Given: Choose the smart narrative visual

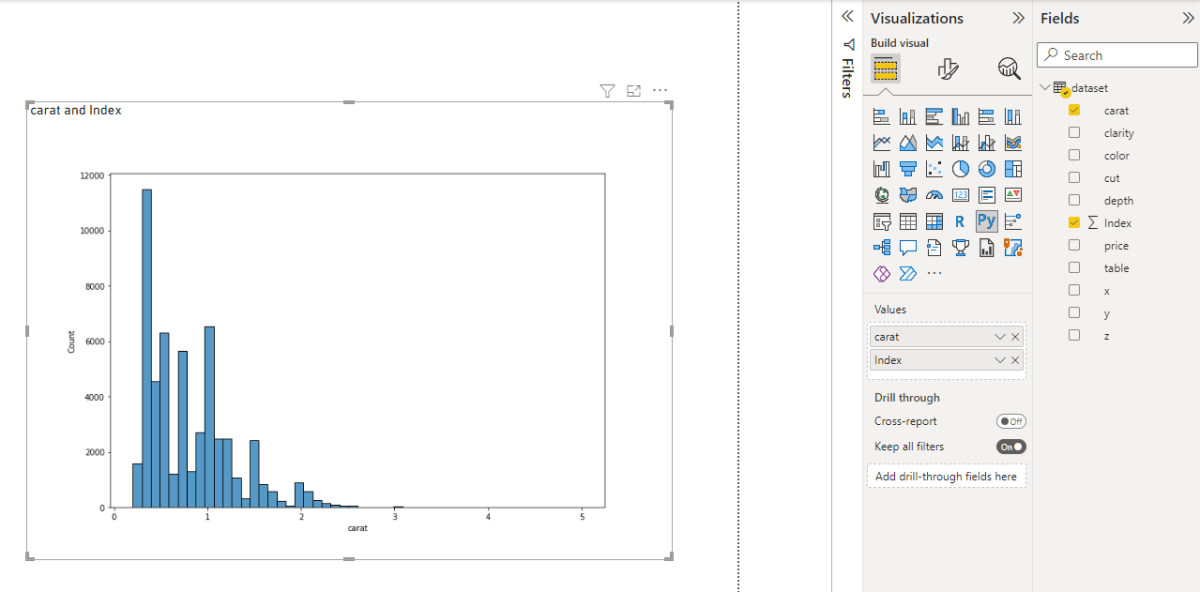Looking at the screenshot, I should pos(934,247).
